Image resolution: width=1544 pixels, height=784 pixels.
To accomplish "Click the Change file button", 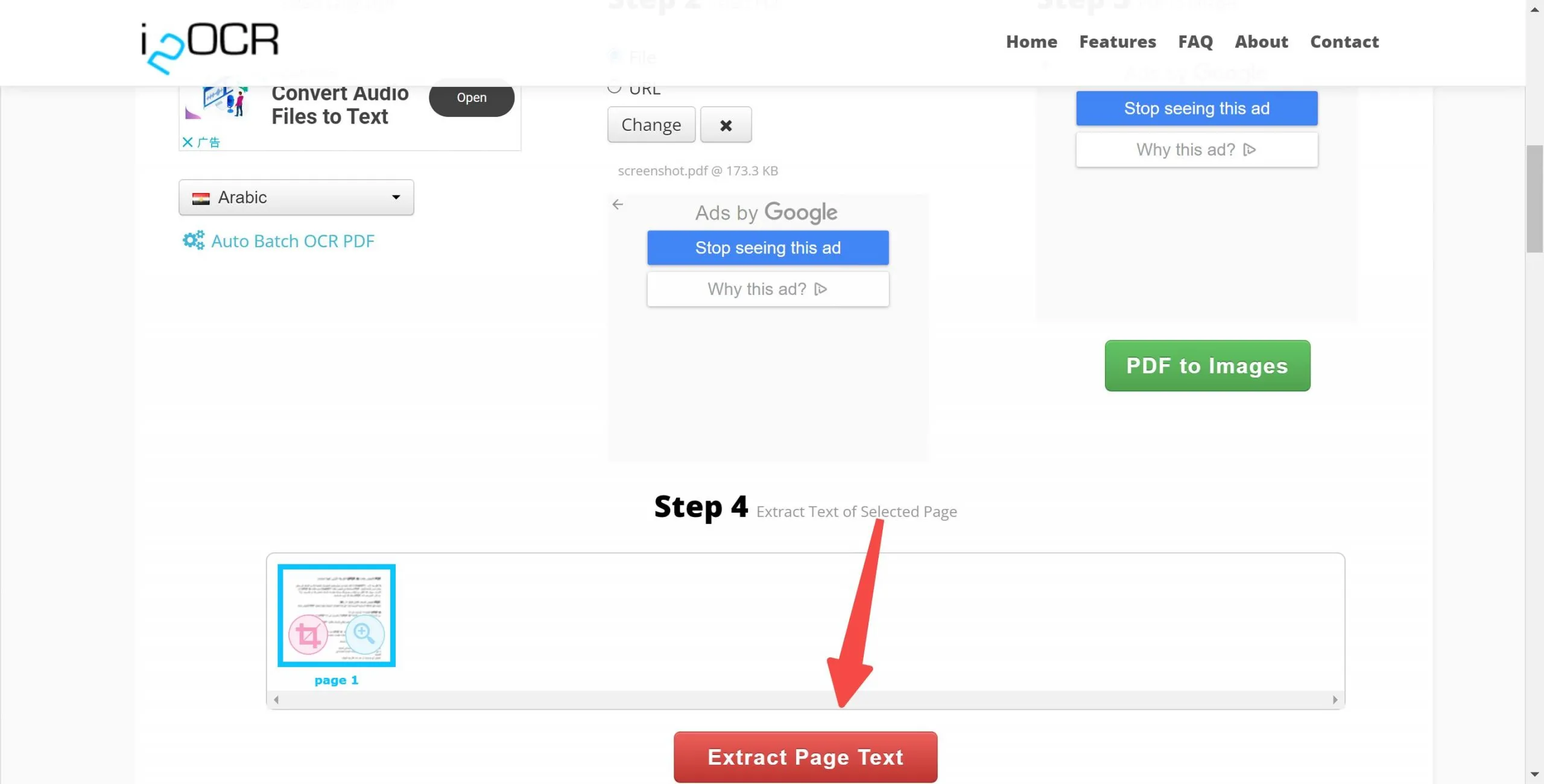I will click(651, 124).
